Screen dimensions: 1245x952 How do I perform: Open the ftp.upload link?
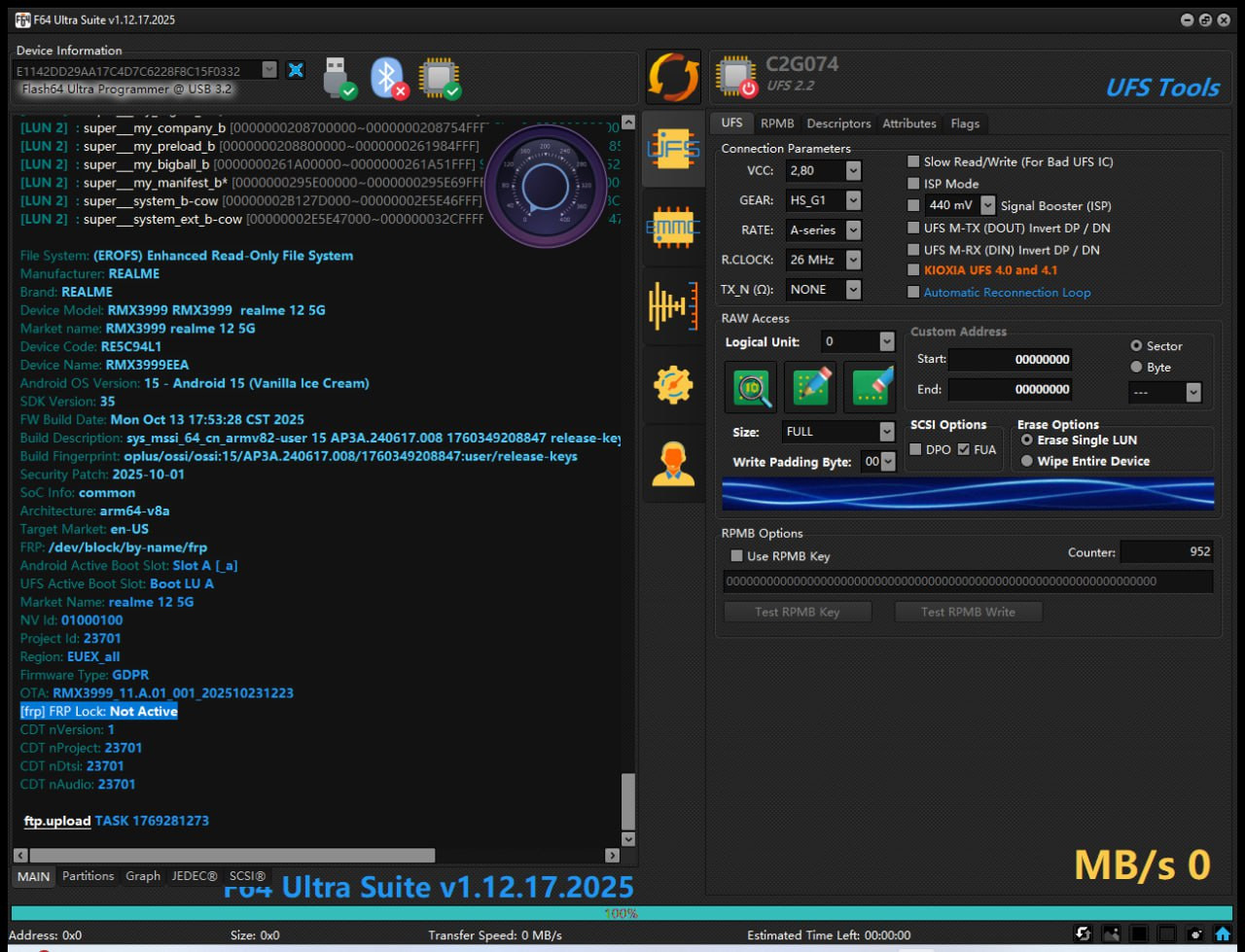click(x=57, y=821)
